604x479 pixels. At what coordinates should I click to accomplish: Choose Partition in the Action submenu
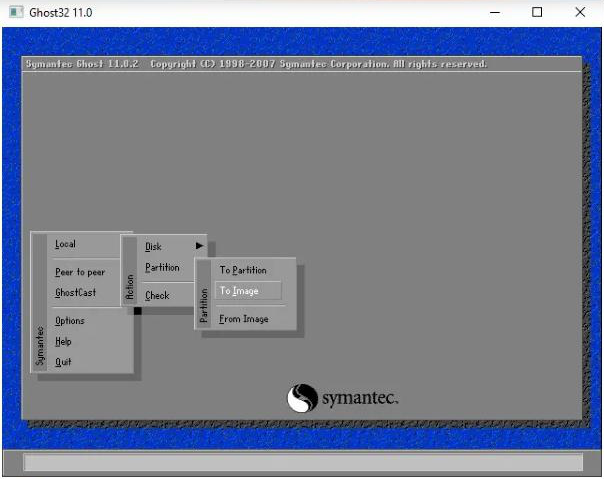[162, 268]
